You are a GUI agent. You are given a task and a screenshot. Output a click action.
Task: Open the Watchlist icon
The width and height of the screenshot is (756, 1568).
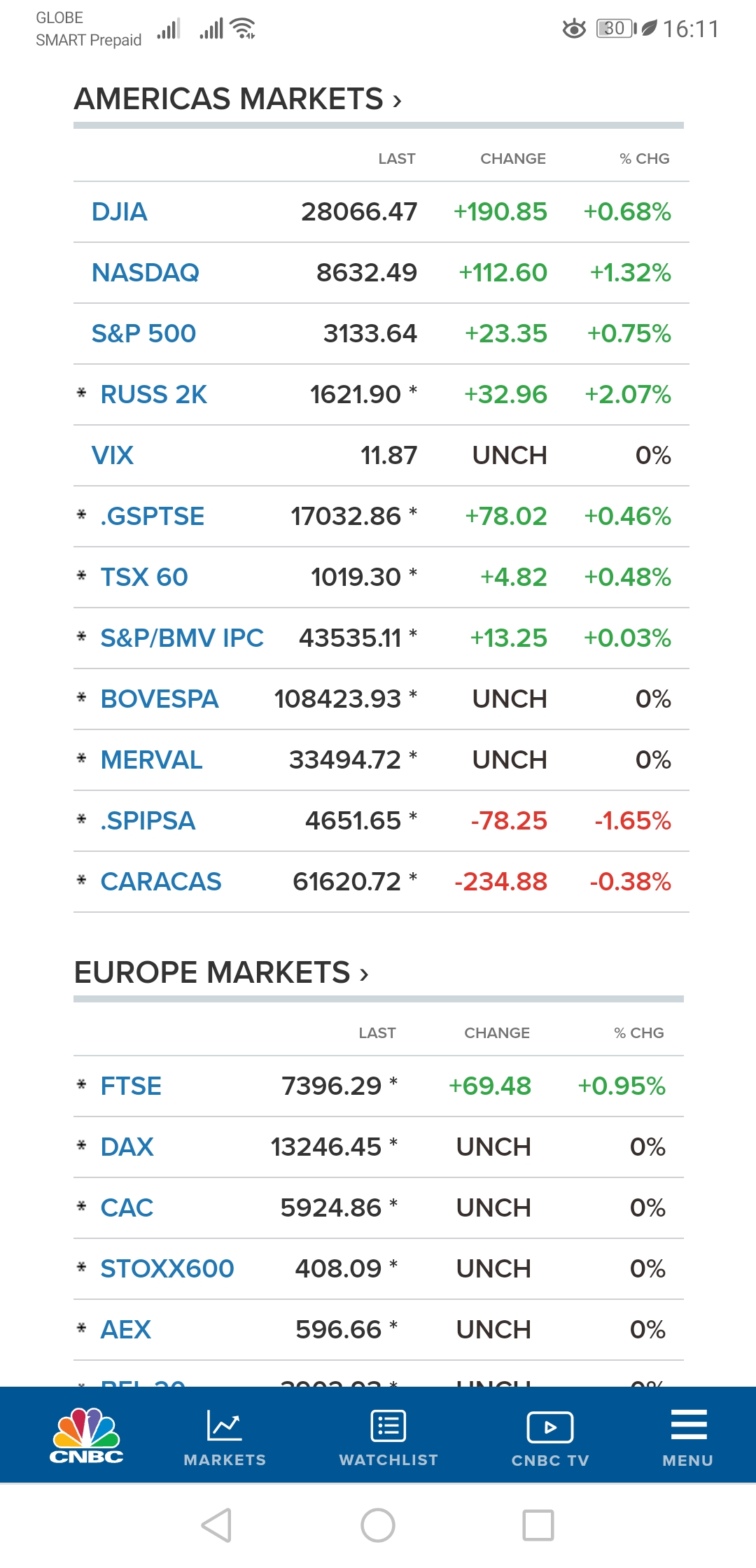[388, 1425]
